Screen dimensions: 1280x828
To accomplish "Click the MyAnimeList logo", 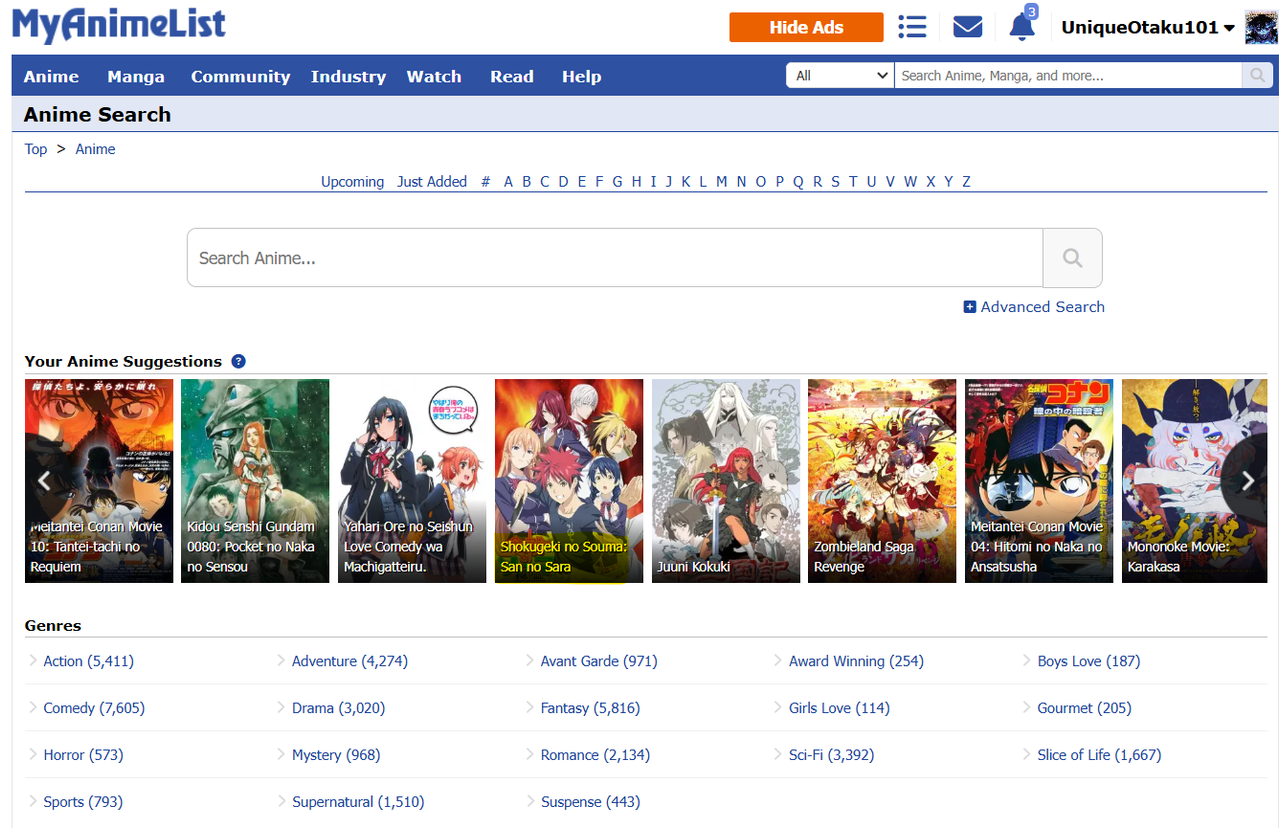I will click(119, 25).
